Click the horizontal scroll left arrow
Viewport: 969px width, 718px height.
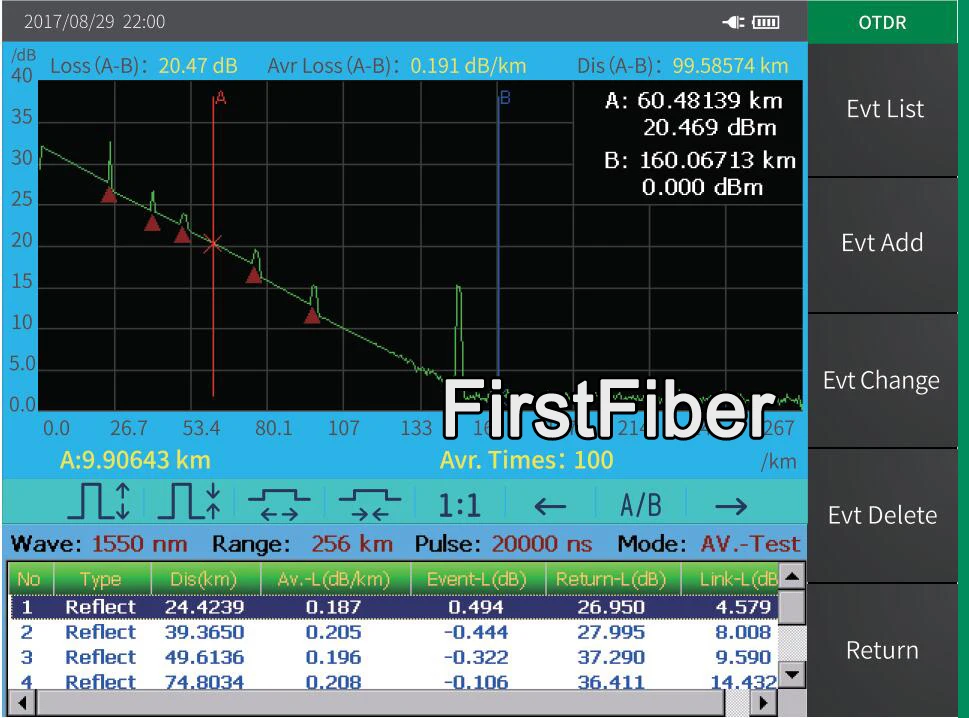tap(23, 703)
